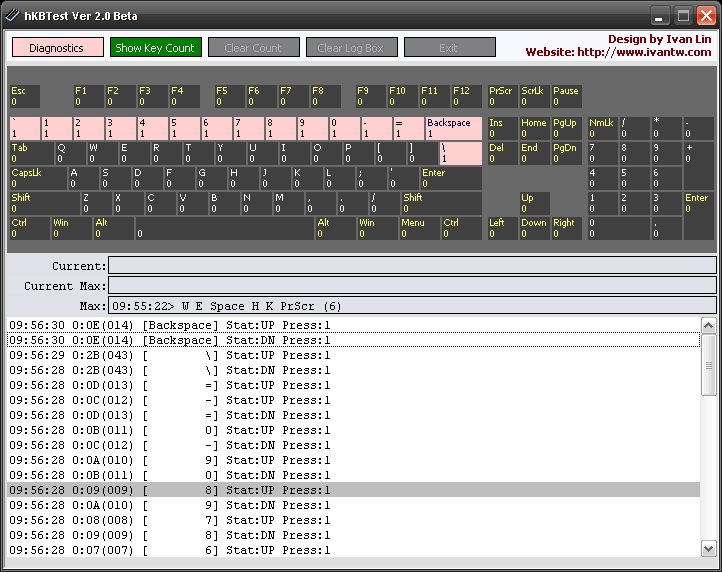Image resolution: width=722 pixels, height=572 pixels.
Task: Click the Max field showing key combination
Action: tap(411, 305)
